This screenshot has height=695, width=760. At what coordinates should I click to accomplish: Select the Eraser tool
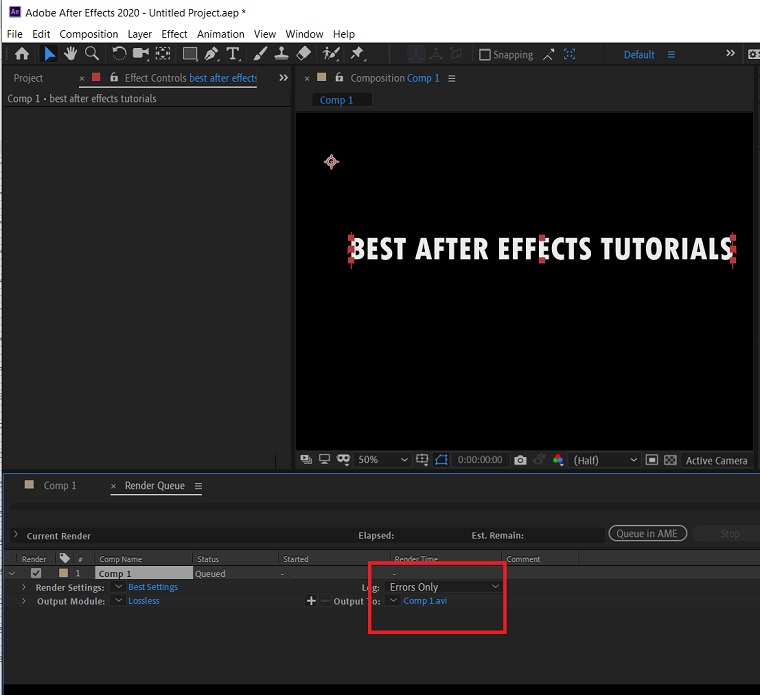pyautogui.click(x=304, y=54)
